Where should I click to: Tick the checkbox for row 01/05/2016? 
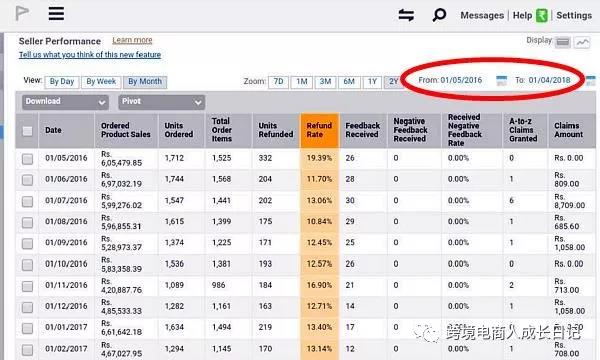[x=27, y=159]
